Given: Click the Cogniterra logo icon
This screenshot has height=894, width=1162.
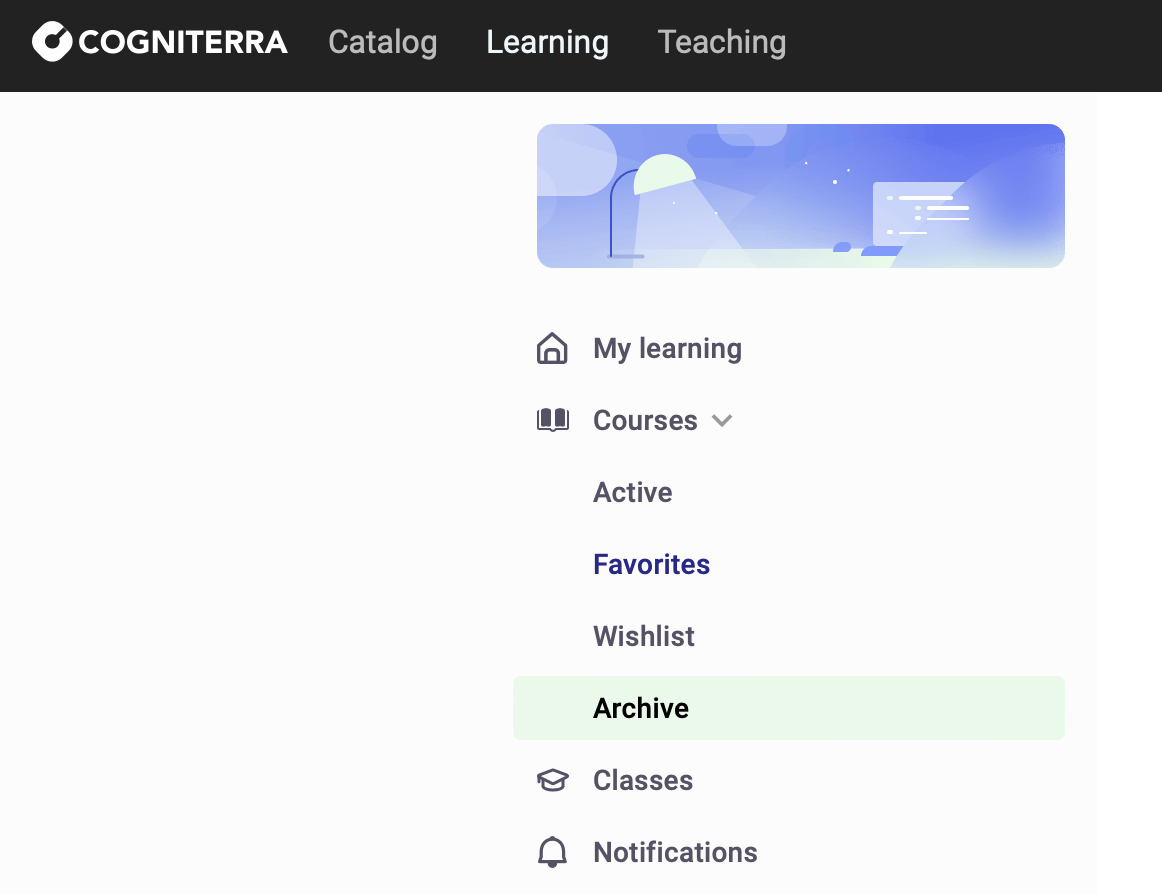Looking at the screenshot, I should tap(53, 42).
